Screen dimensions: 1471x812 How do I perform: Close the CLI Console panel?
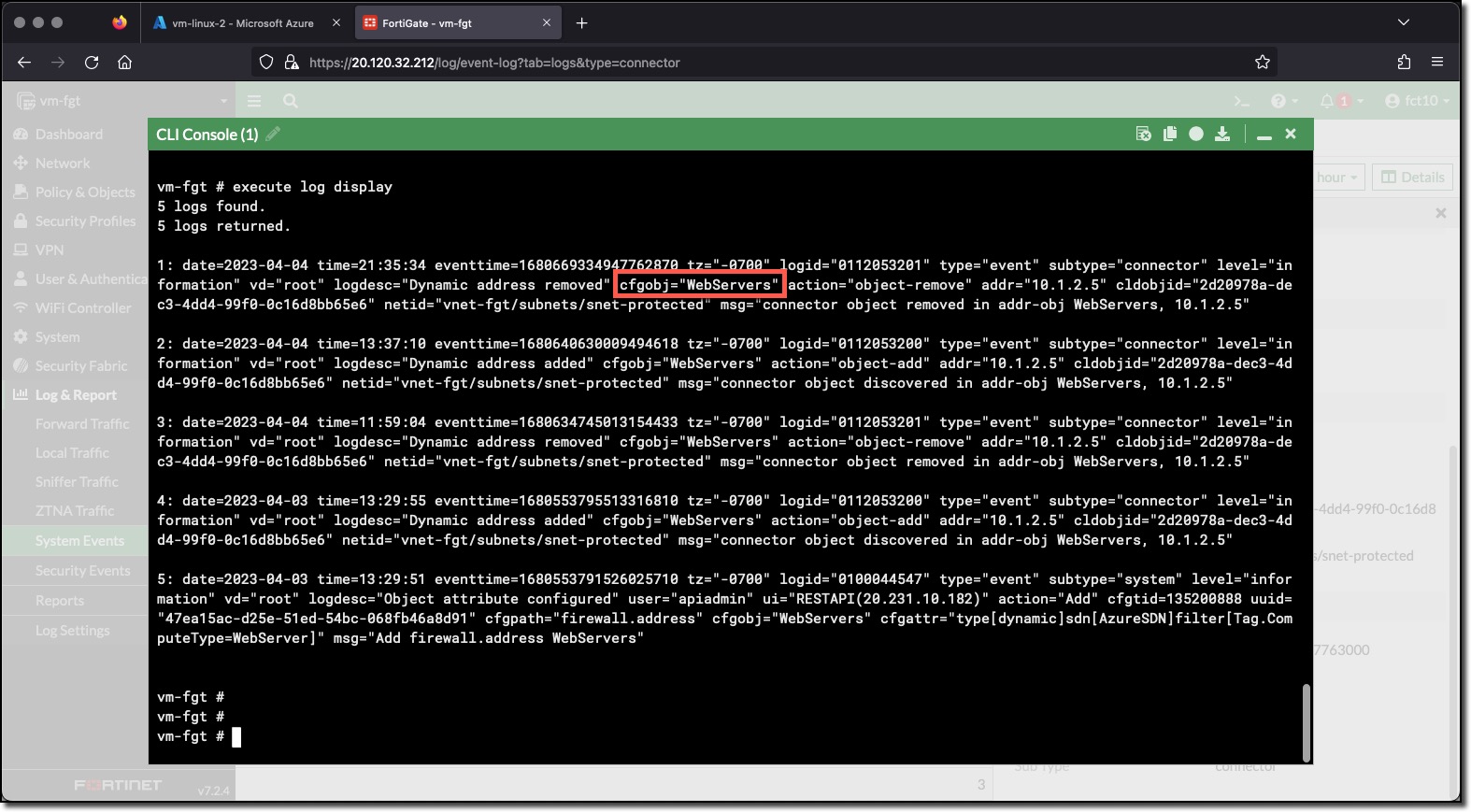click(x=1291, y=135)
